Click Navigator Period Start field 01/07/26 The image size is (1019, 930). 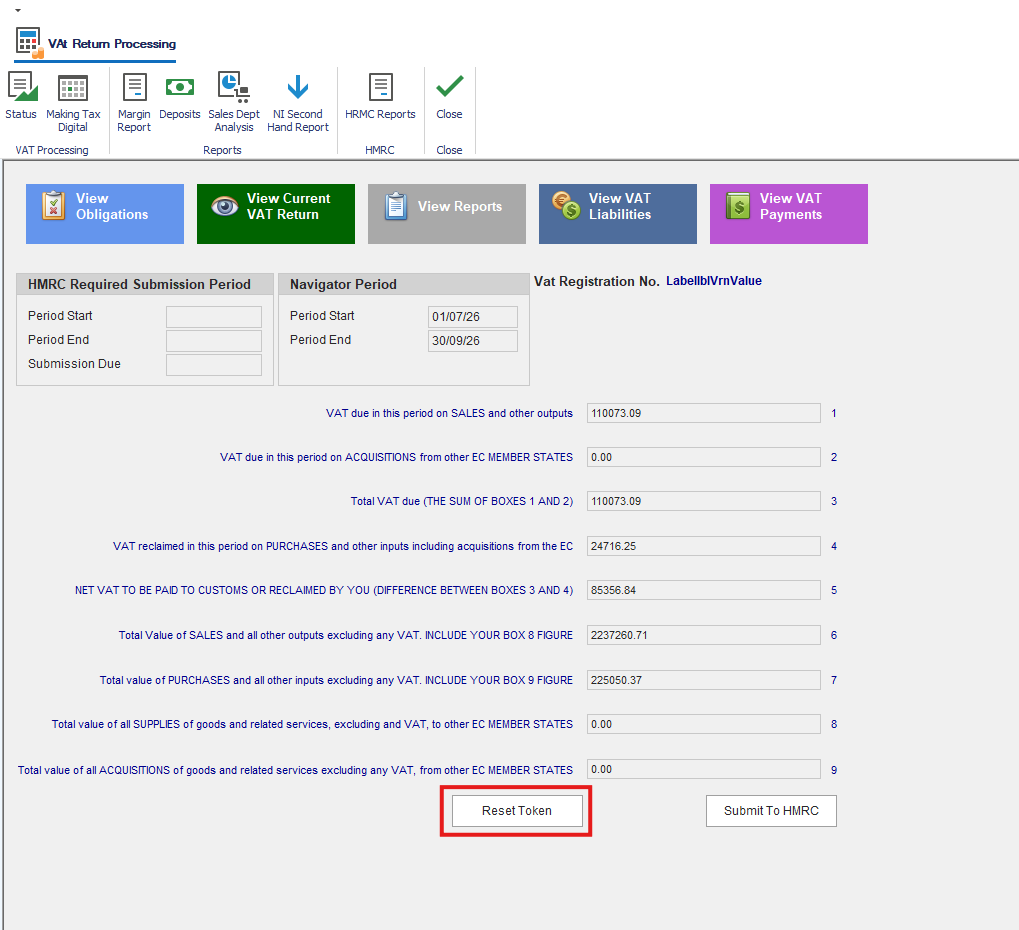tap(472, 316)
